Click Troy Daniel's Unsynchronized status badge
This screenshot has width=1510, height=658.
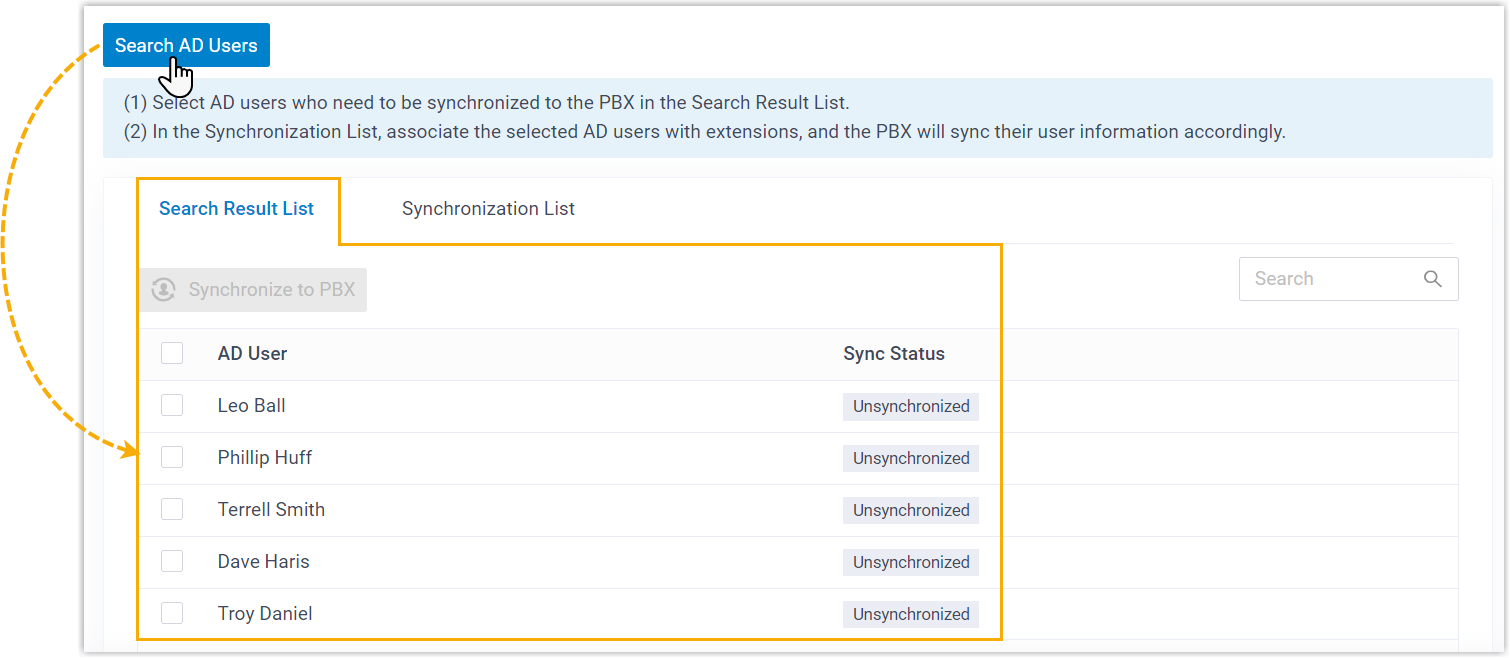[x=911, y=614]
